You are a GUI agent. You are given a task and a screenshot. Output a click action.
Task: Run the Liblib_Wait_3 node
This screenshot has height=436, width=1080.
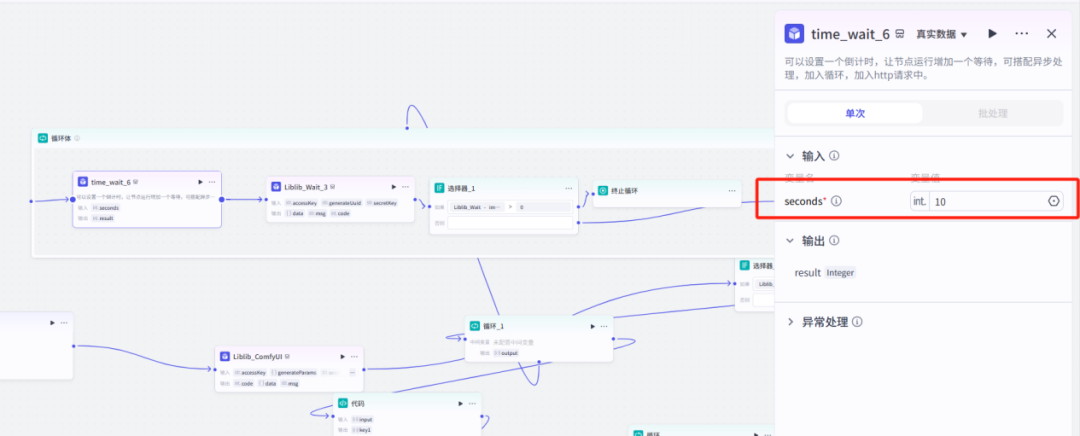click(394, 187)
